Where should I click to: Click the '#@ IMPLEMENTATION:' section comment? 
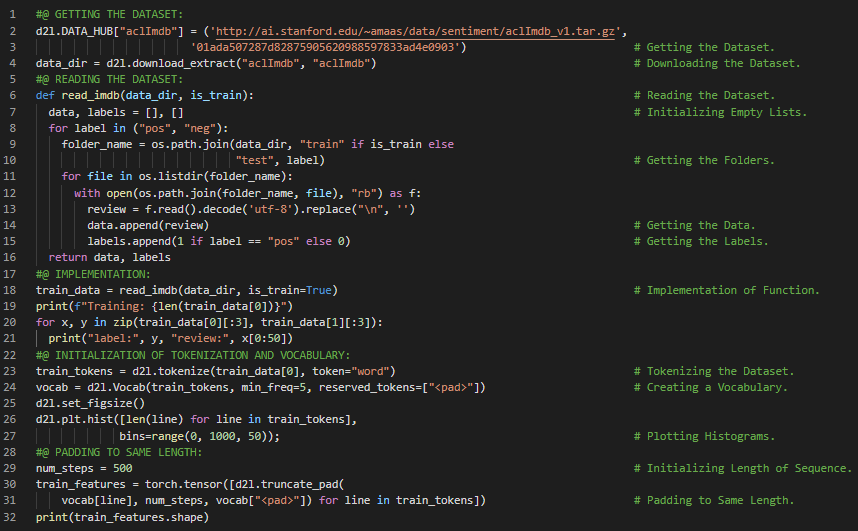click(x=92, y=273)
